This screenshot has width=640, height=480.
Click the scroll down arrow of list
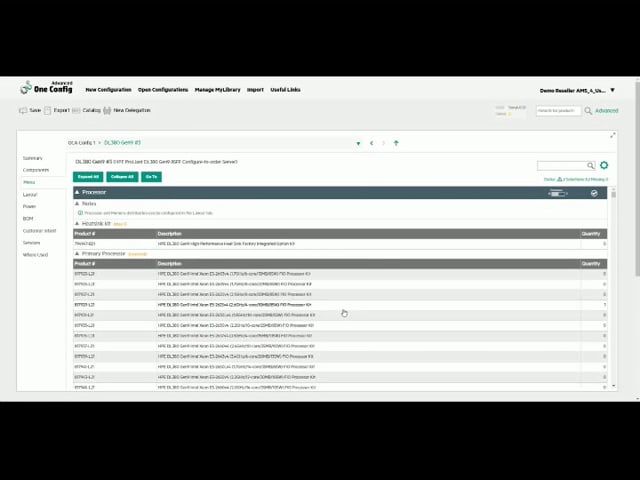pos(613,386)
